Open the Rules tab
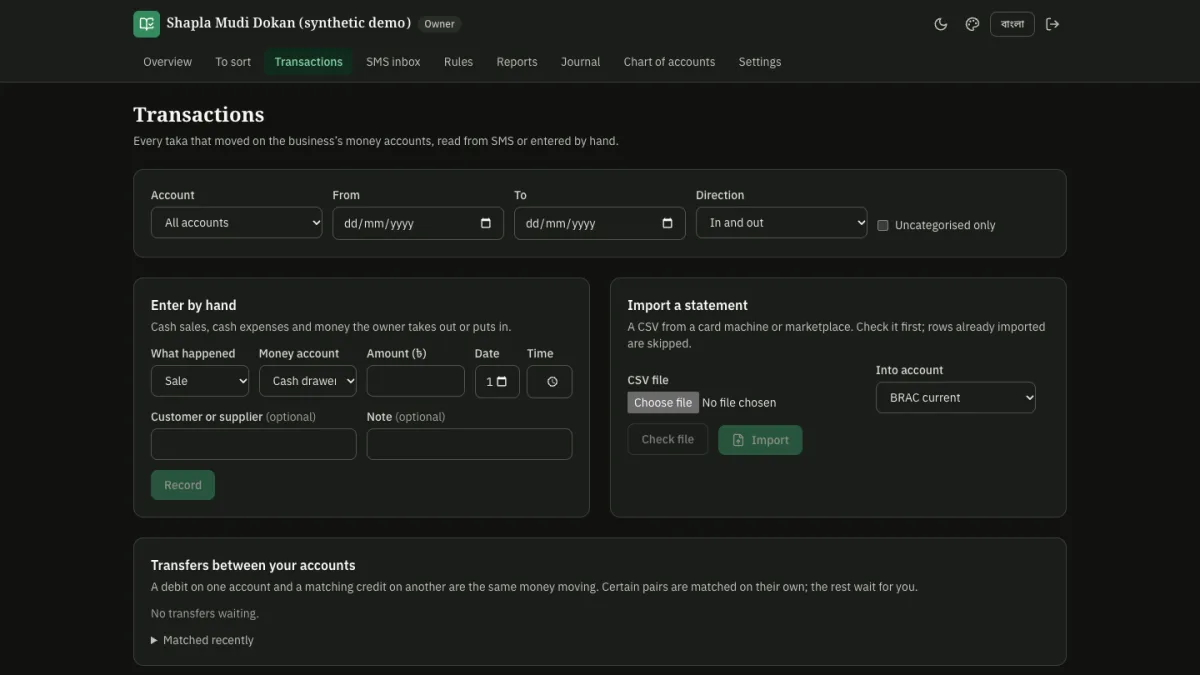Image resolution: width=1200 pixels, height=675 pixels. tap(458, 62)
